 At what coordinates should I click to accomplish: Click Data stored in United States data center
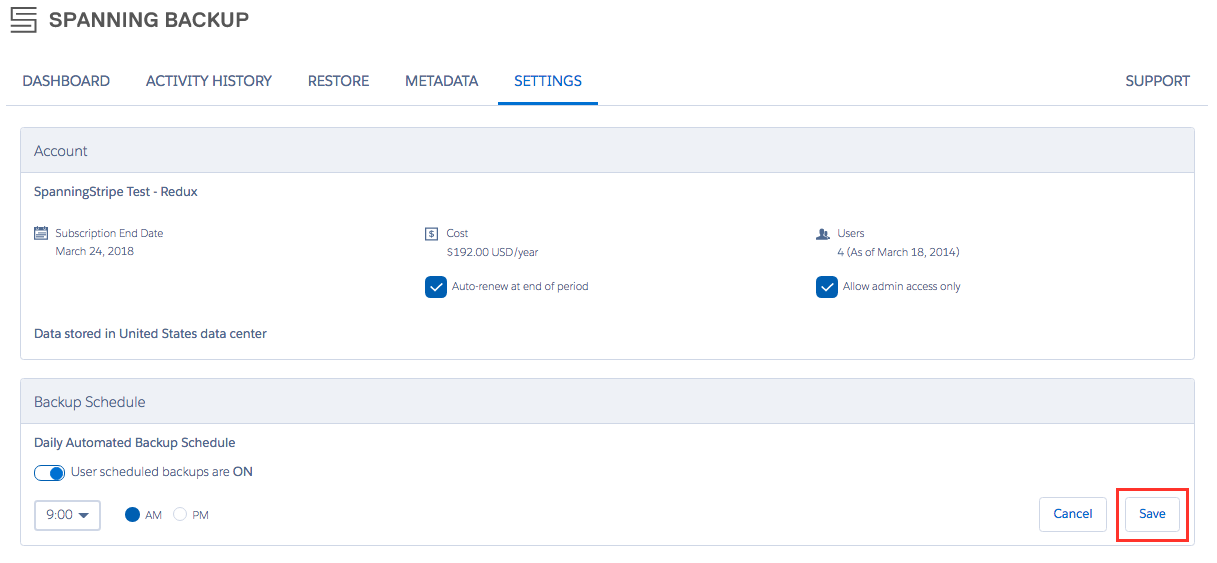click(x=150, y=334)
